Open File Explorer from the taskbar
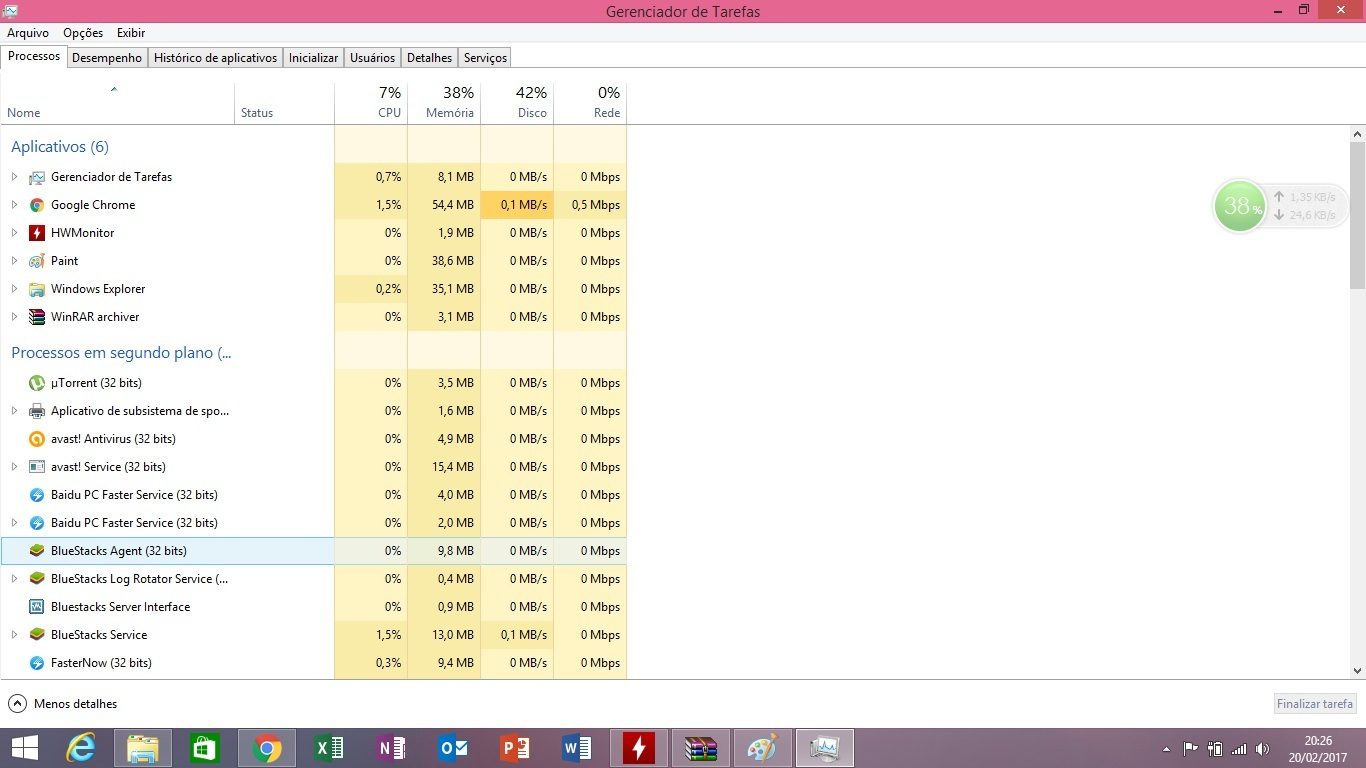The height and width of the screenshot is (768, 1366). [143, 748]
